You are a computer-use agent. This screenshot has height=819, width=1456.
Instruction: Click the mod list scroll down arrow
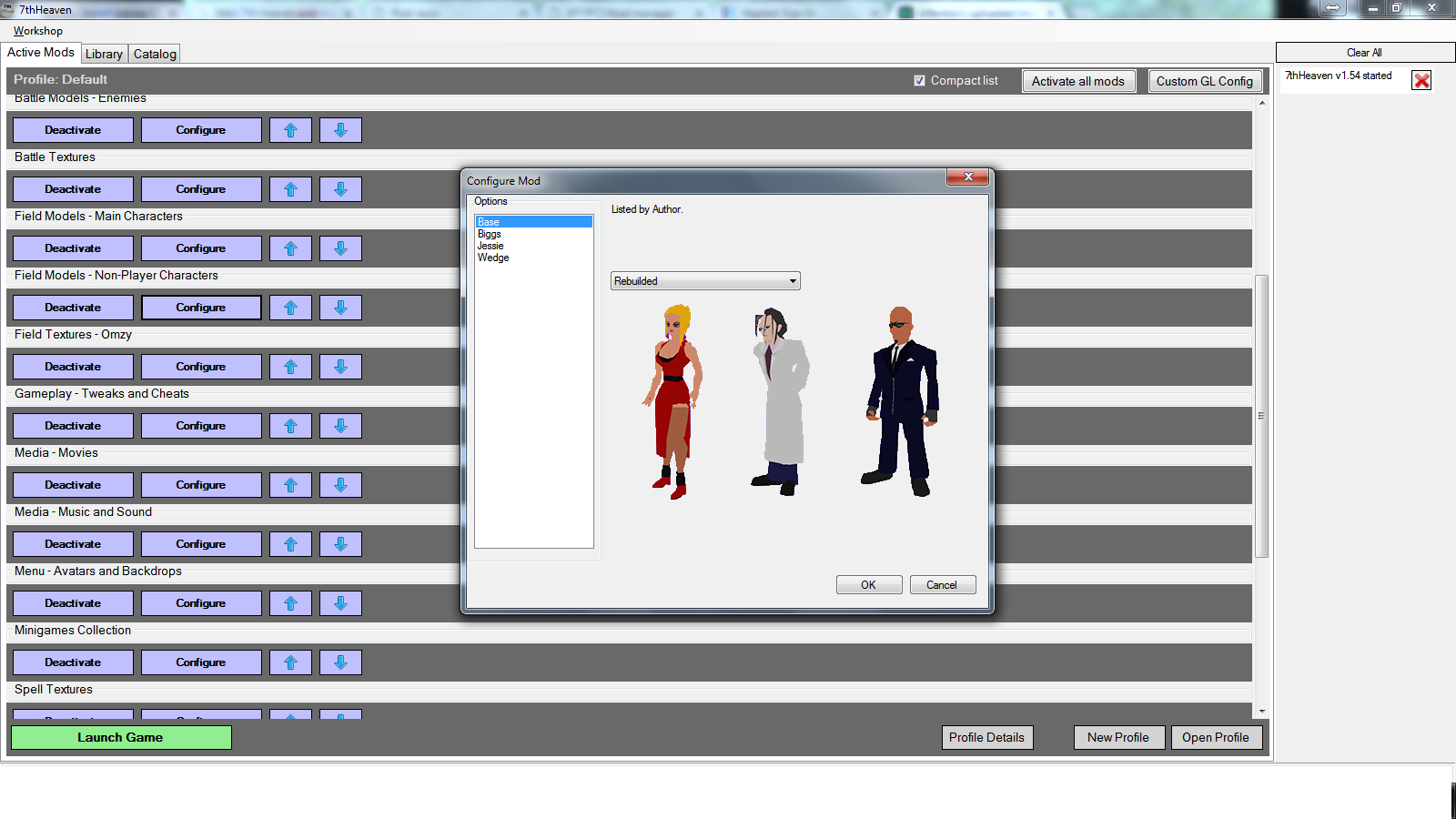tap(1261, 712)
